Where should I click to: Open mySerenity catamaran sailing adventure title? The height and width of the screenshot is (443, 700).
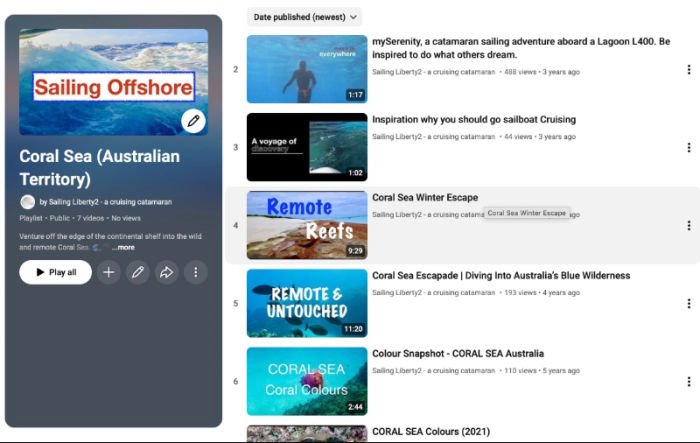point(521,48)
